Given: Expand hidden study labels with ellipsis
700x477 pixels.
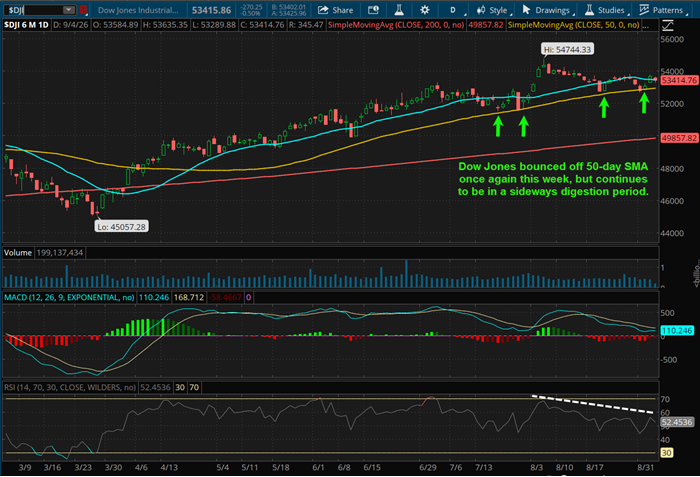Looking at the screenshot, I should 646,25.
